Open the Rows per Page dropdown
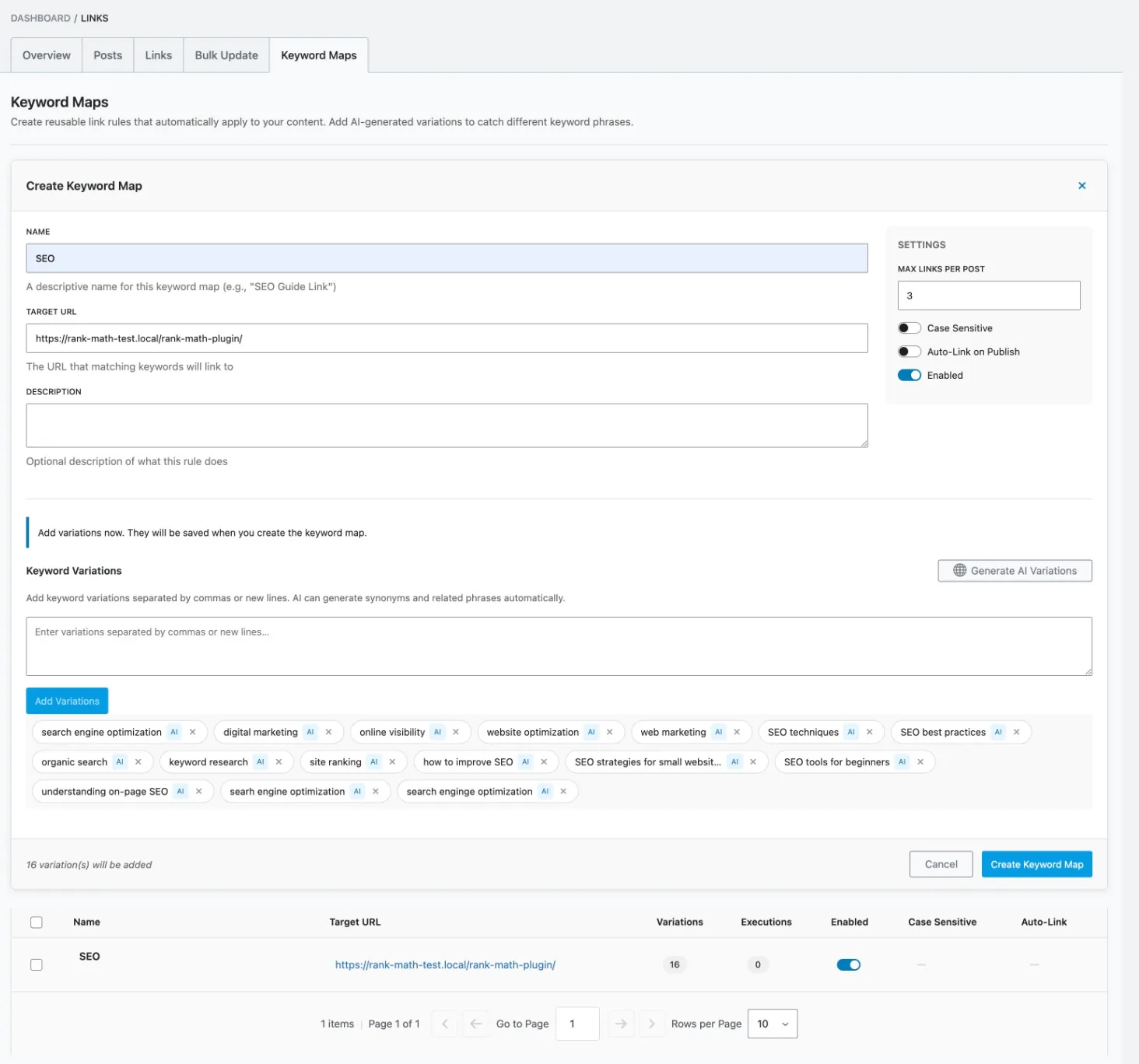The image size is (1139, 1064). pyautogui.click(x=772, y=1024)
